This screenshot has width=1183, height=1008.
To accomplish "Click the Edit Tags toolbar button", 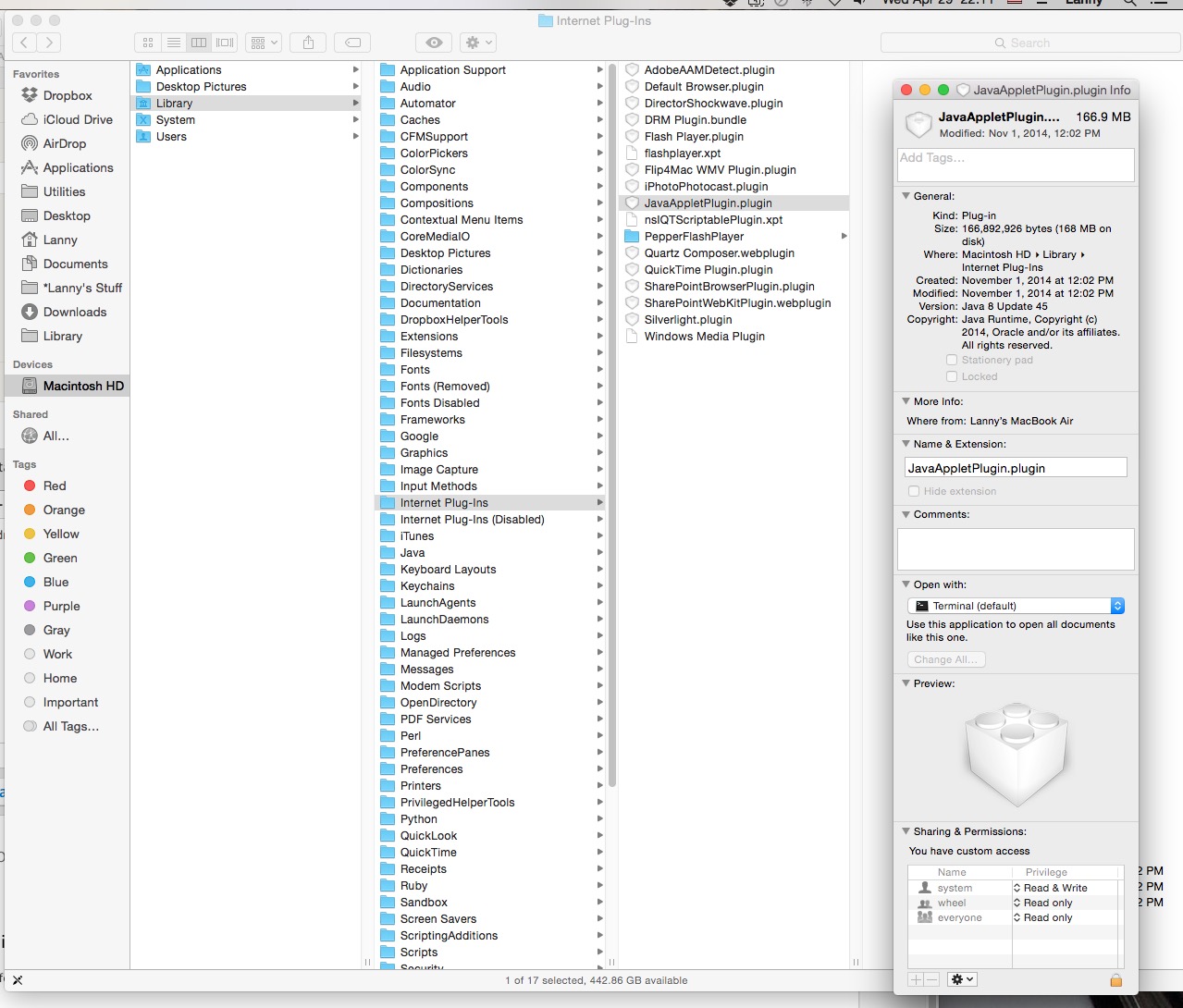I will pyautogui.click(x=352, y=43).
